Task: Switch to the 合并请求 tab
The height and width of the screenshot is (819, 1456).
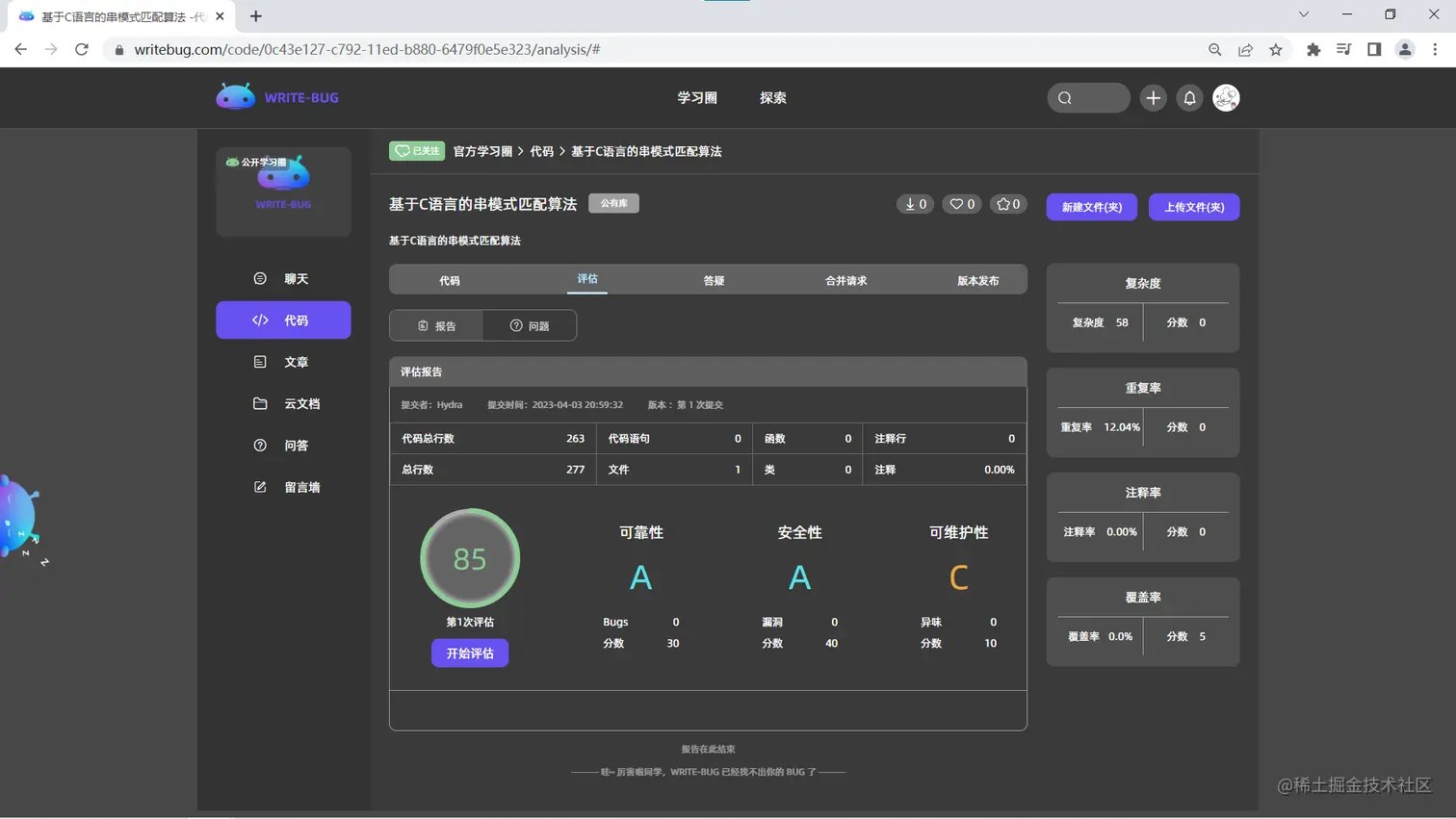Action: 844,278
